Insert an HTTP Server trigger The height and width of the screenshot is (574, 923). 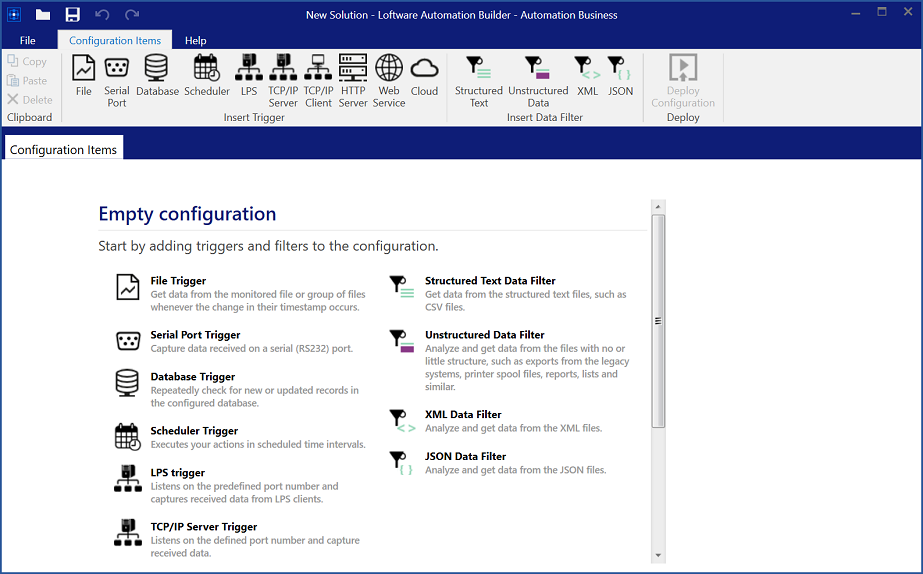click(353, 80)
